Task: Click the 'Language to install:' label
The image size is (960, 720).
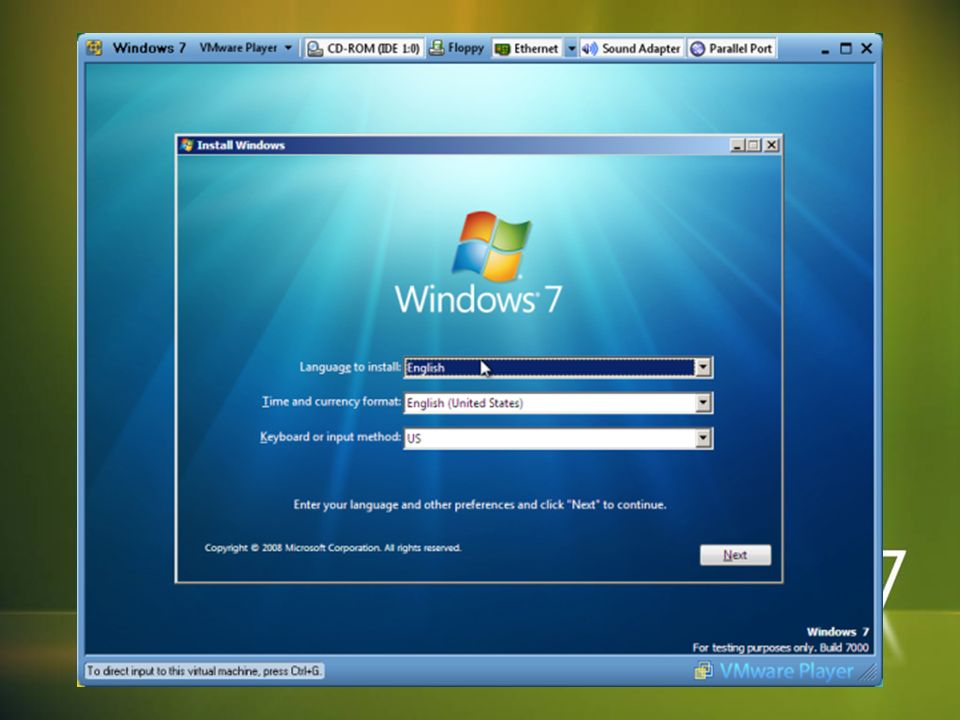Action: (x=350, y=367)
